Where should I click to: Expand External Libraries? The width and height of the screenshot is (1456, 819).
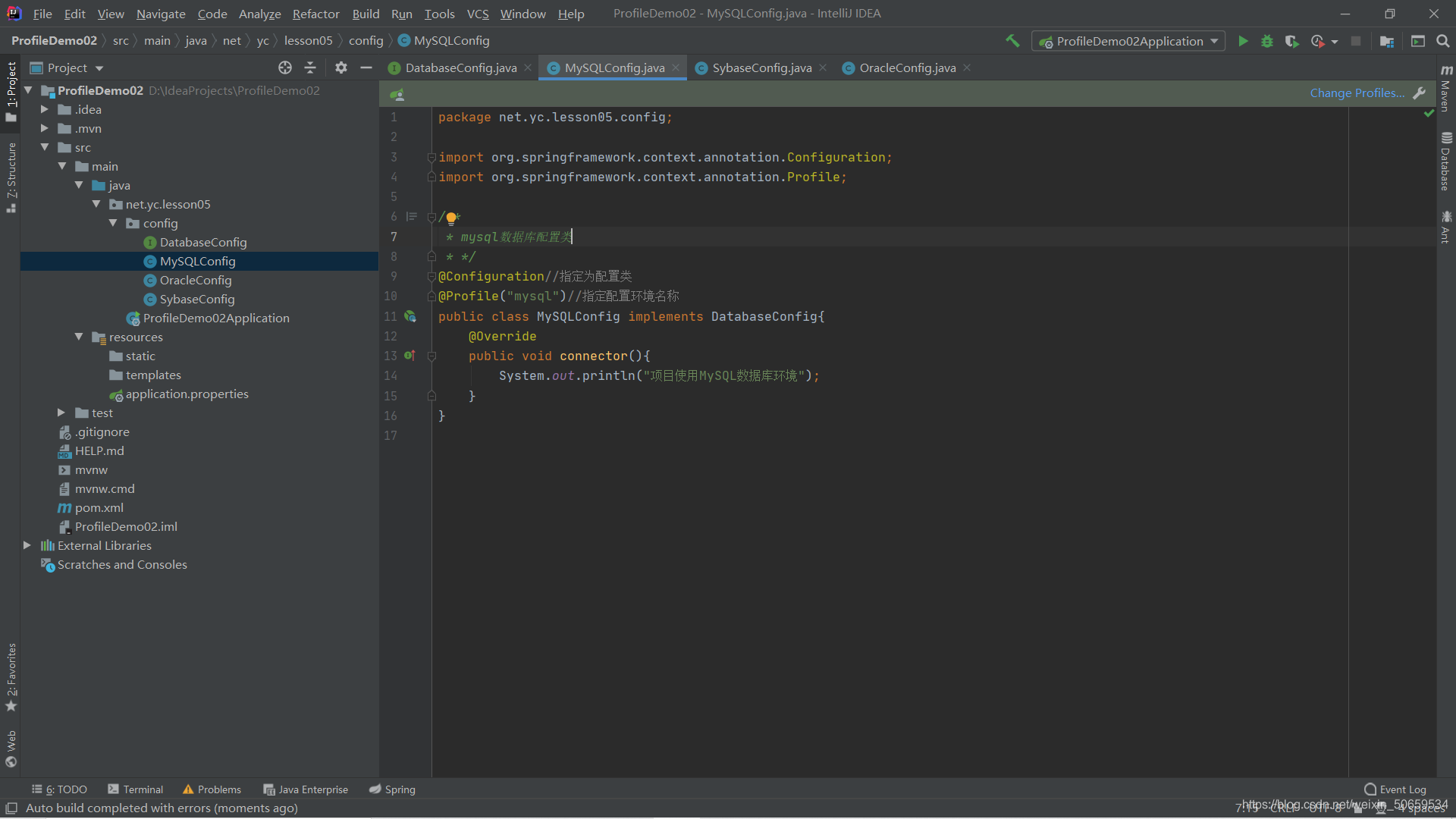(27, 545)
